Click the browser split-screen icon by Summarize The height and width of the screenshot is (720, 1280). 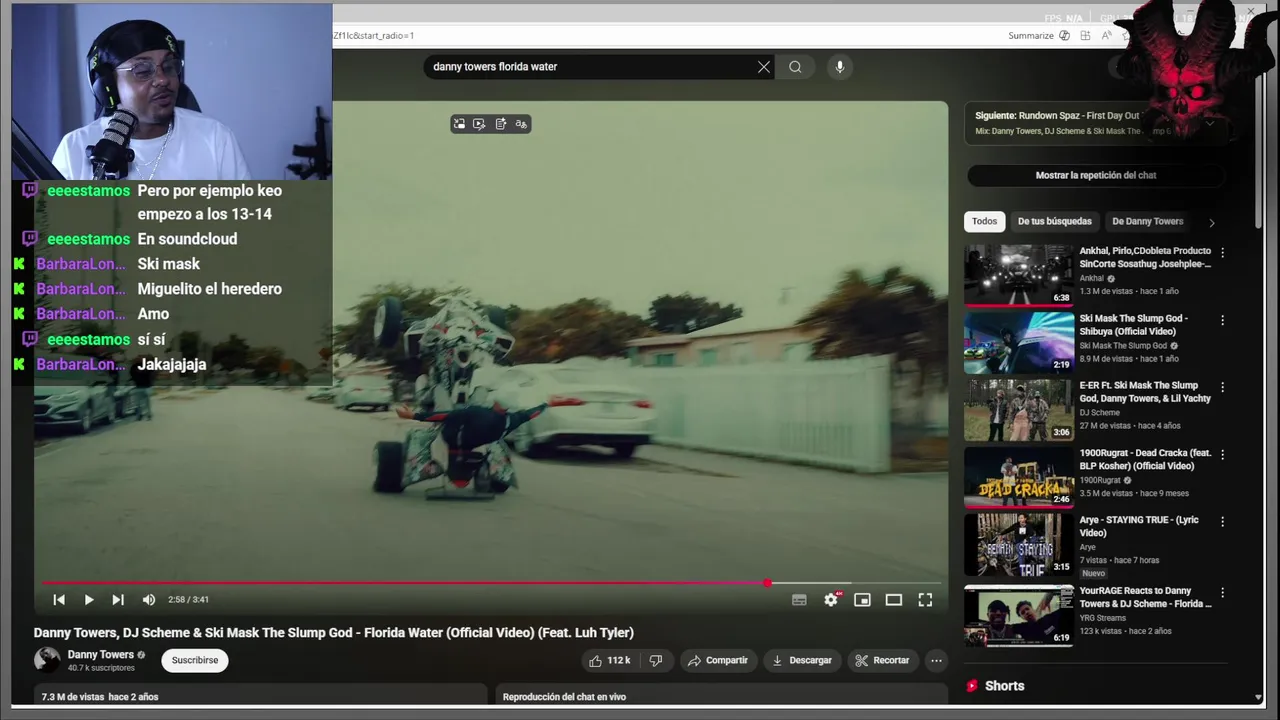pos(1085,36)
